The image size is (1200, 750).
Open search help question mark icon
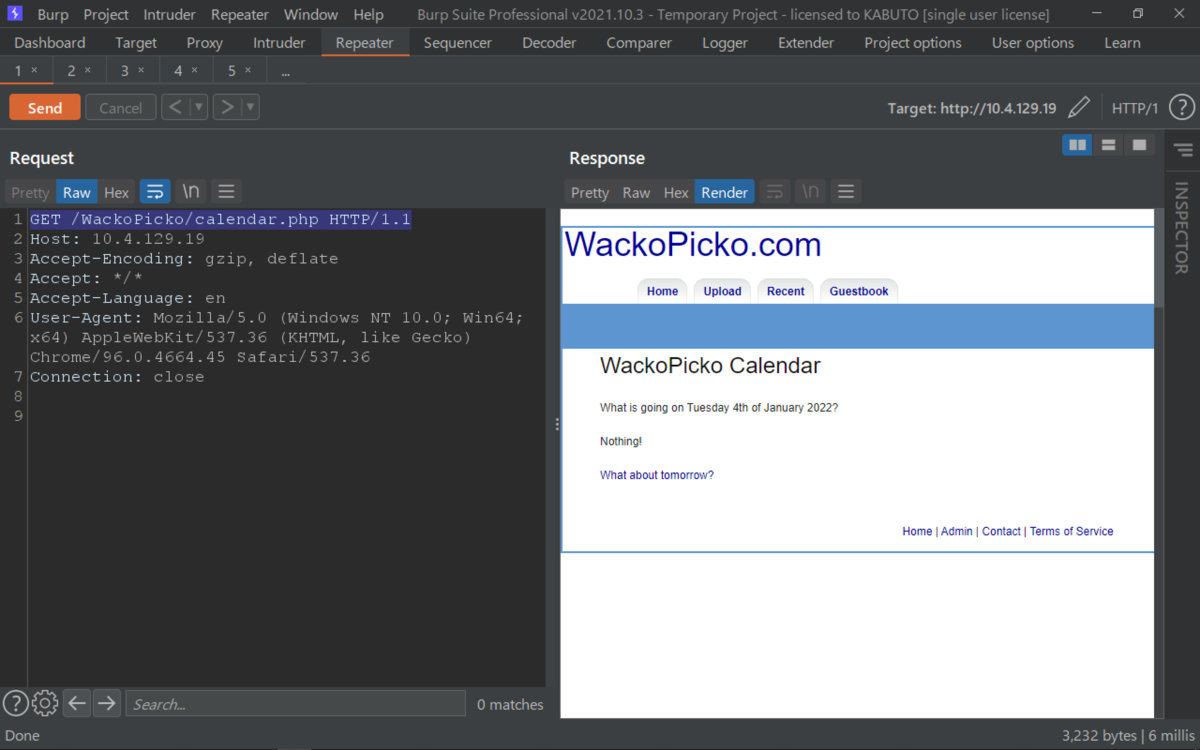[x=15, y=704]
